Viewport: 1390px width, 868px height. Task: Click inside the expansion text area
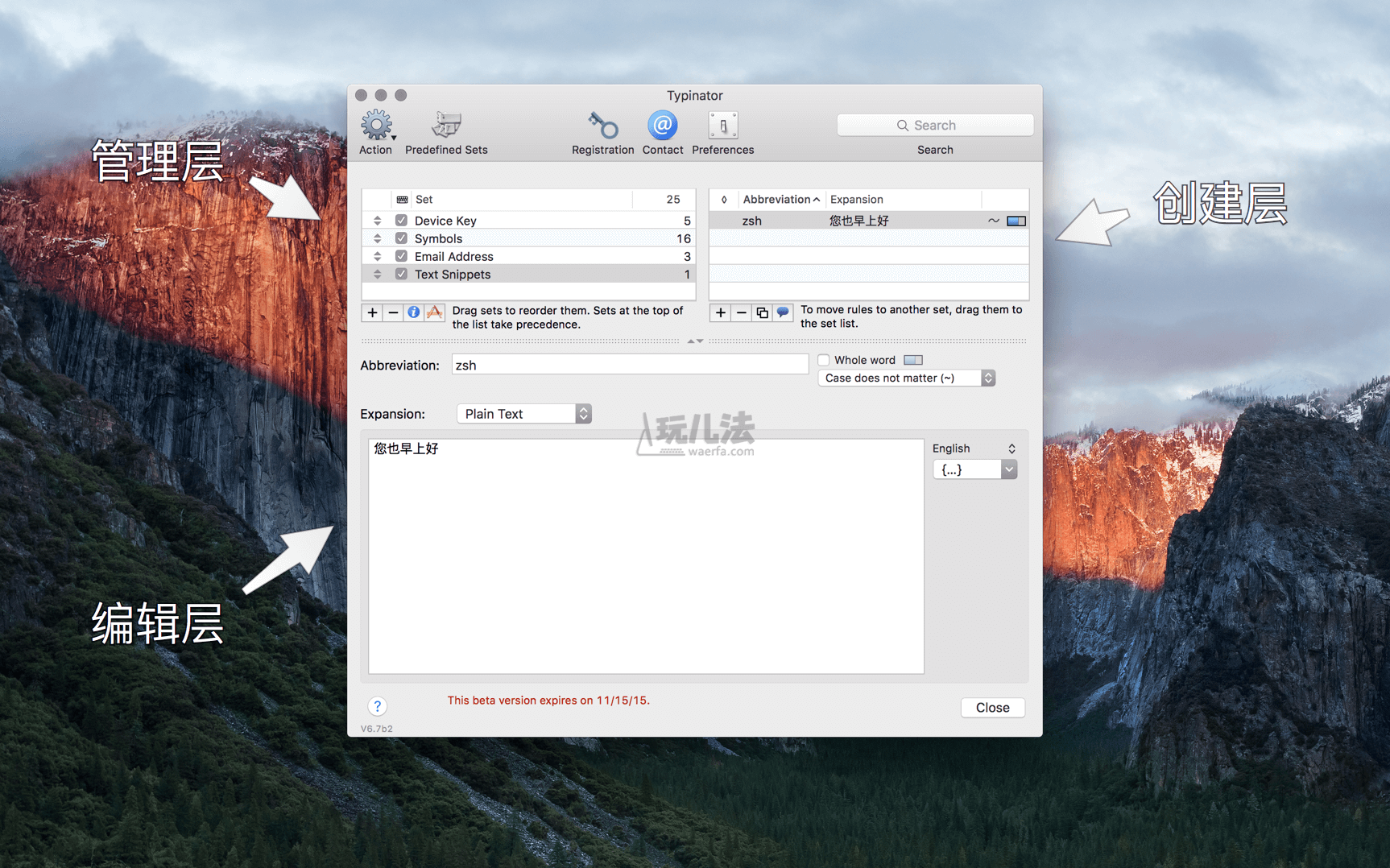click(x=646, y=556)
